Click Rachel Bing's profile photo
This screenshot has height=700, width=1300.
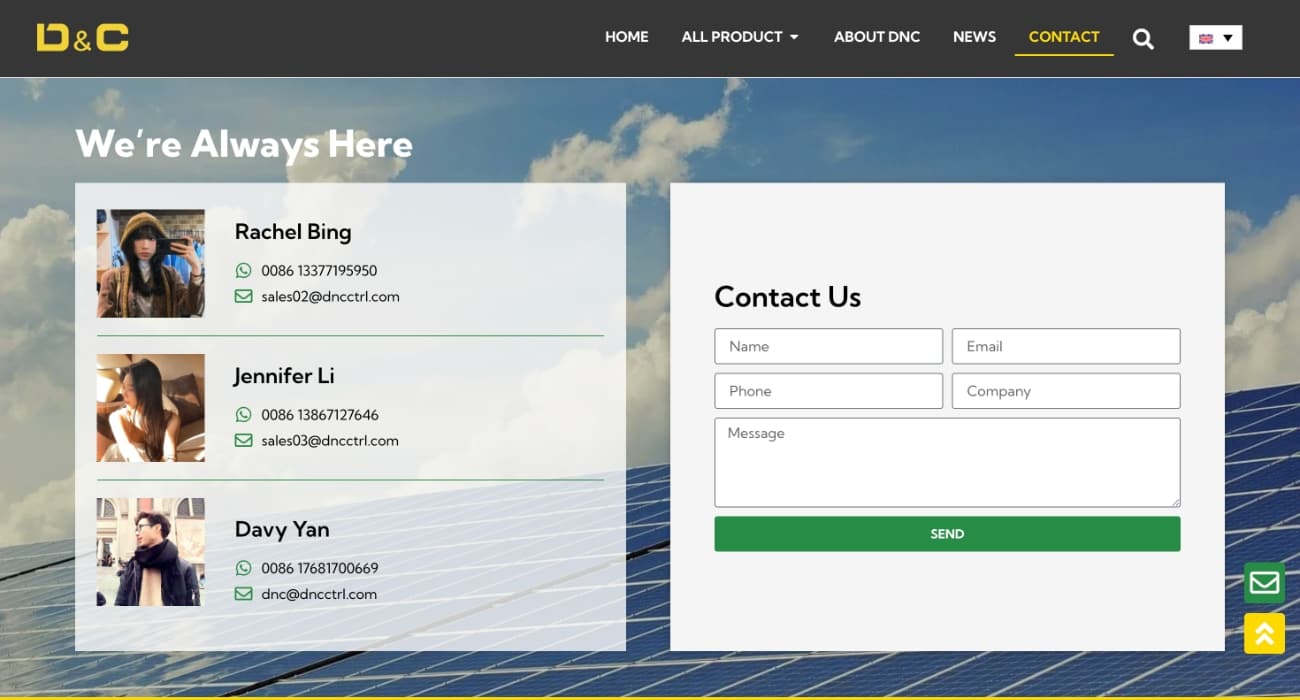click(151, 263)
